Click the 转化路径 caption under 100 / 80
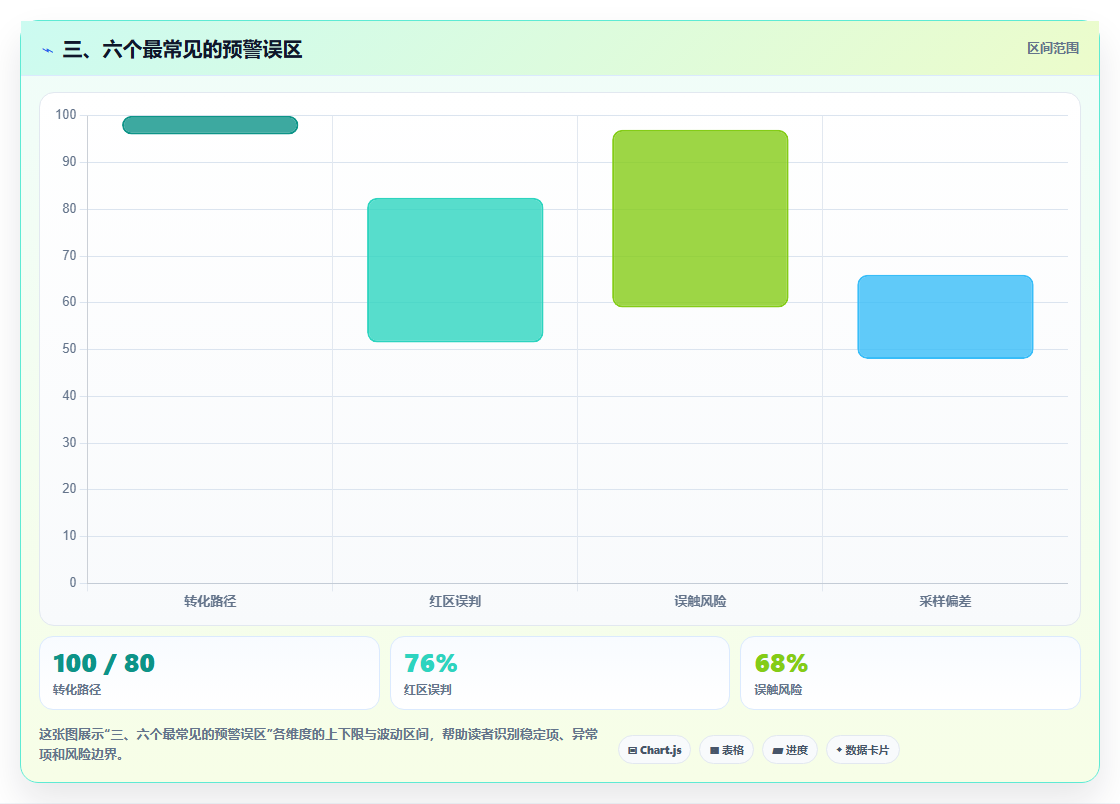The width and height of the screenshot is (1120, 804). click(77, 690)
